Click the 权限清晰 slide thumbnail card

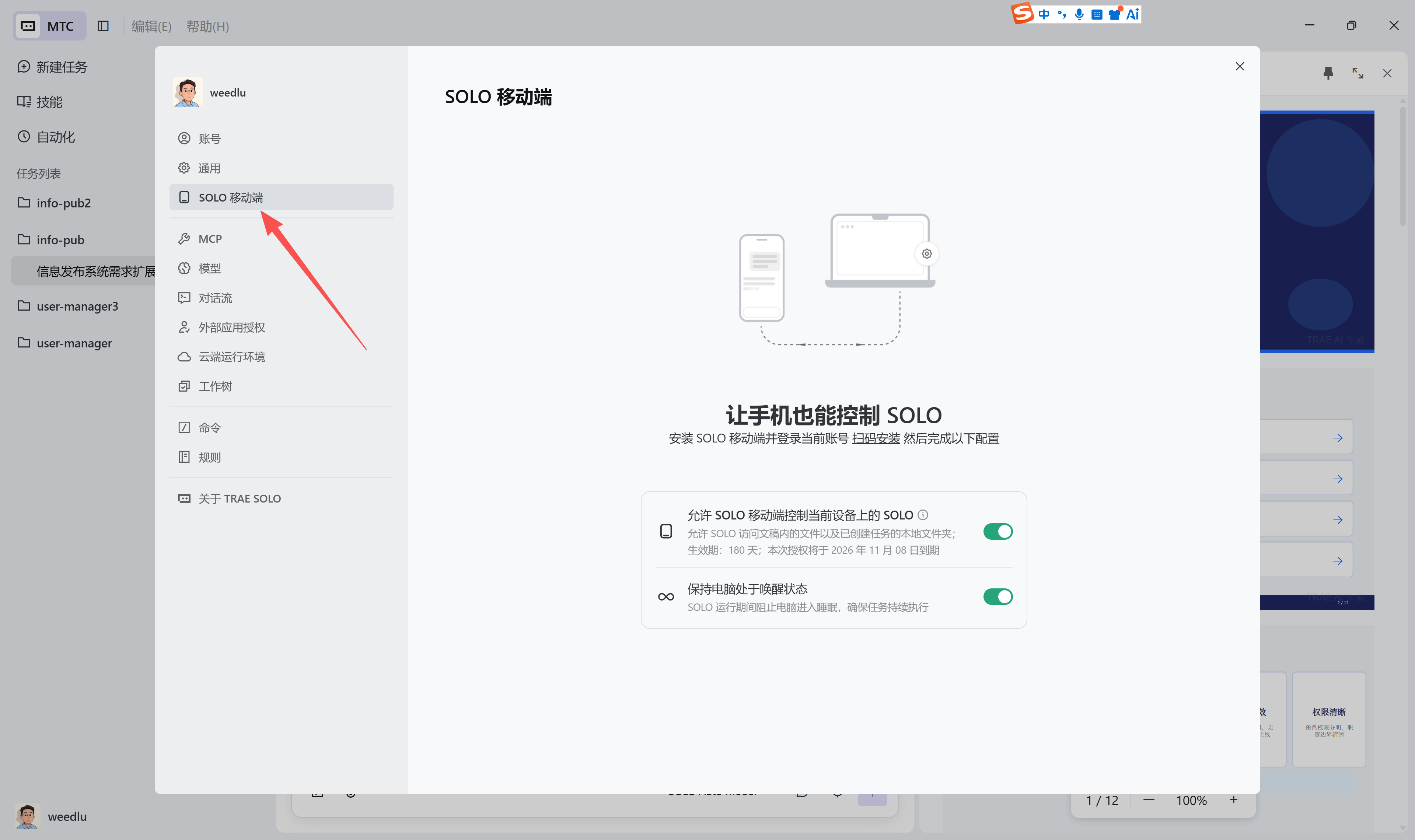click(1328, 720)
